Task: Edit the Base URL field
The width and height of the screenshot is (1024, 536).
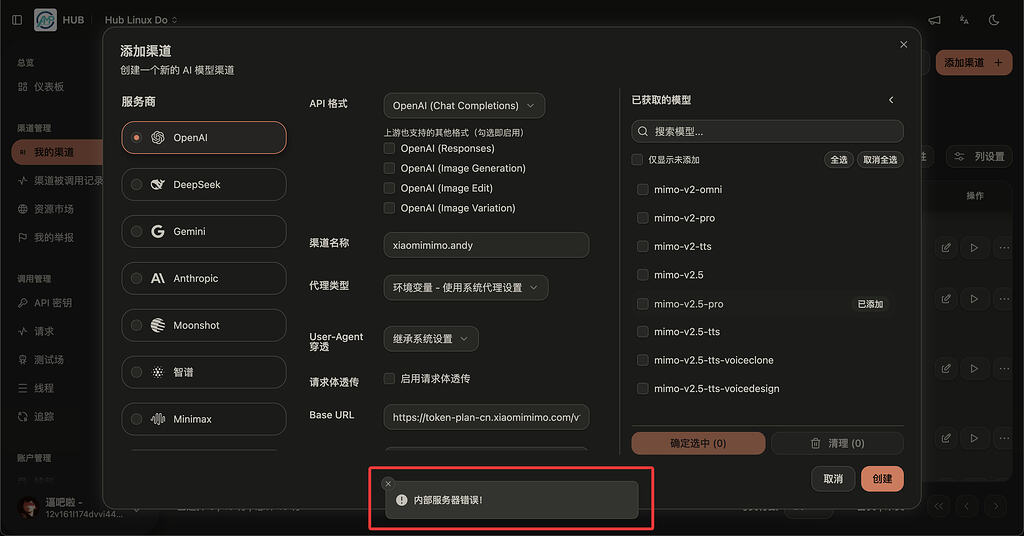Action: (x=487, y=417)
